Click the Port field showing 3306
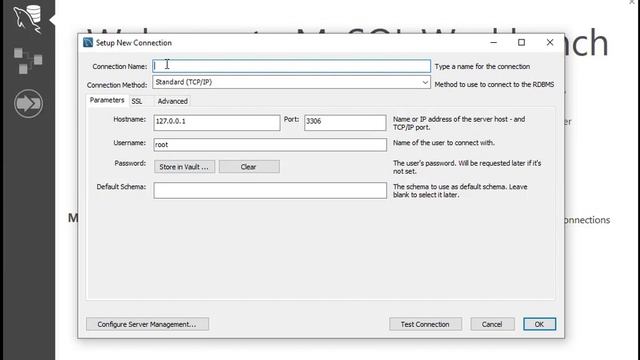This screenshot has width=640, height=360. [345, 122]
